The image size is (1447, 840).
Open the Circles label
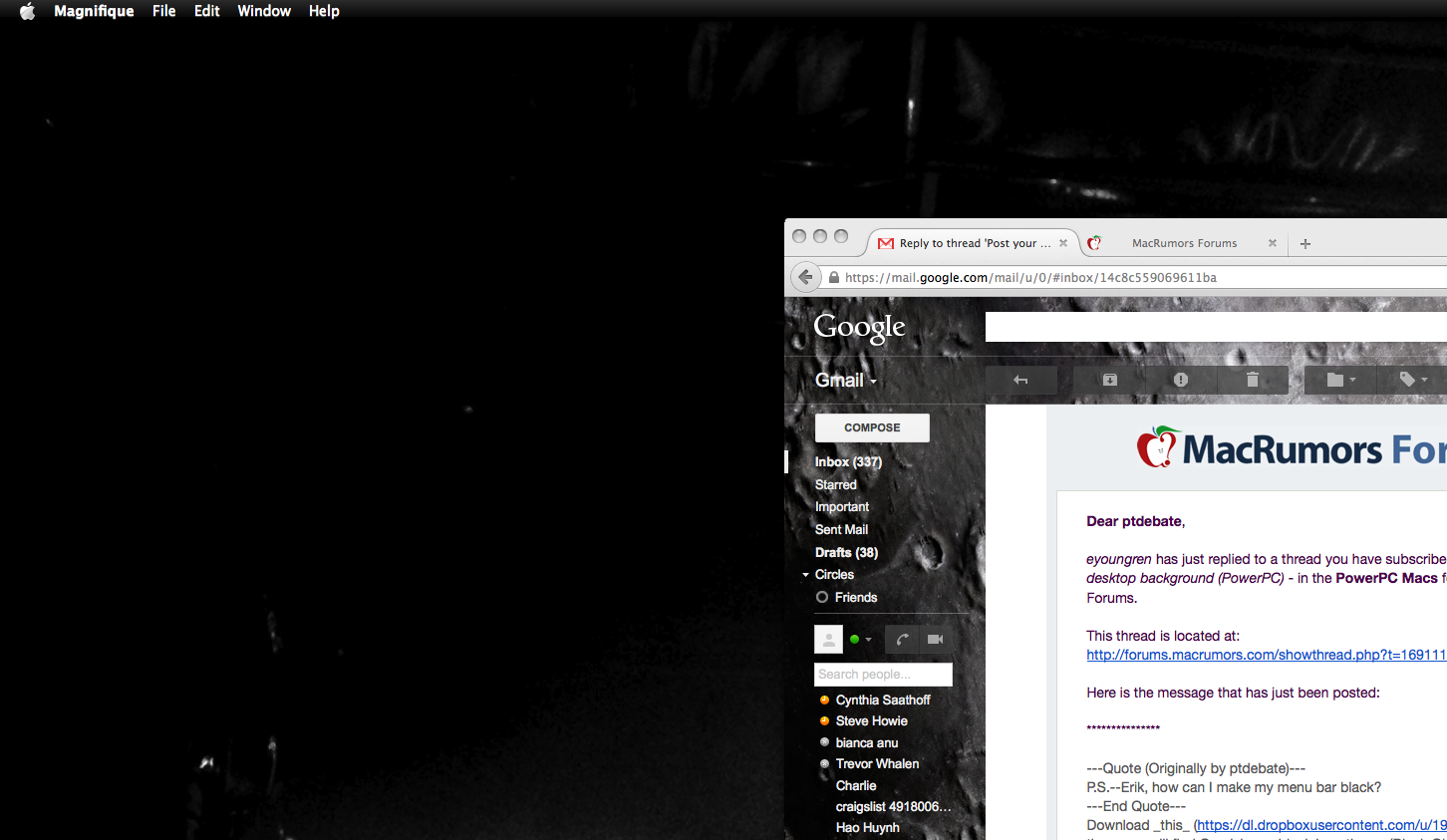[x=834, y=575]
